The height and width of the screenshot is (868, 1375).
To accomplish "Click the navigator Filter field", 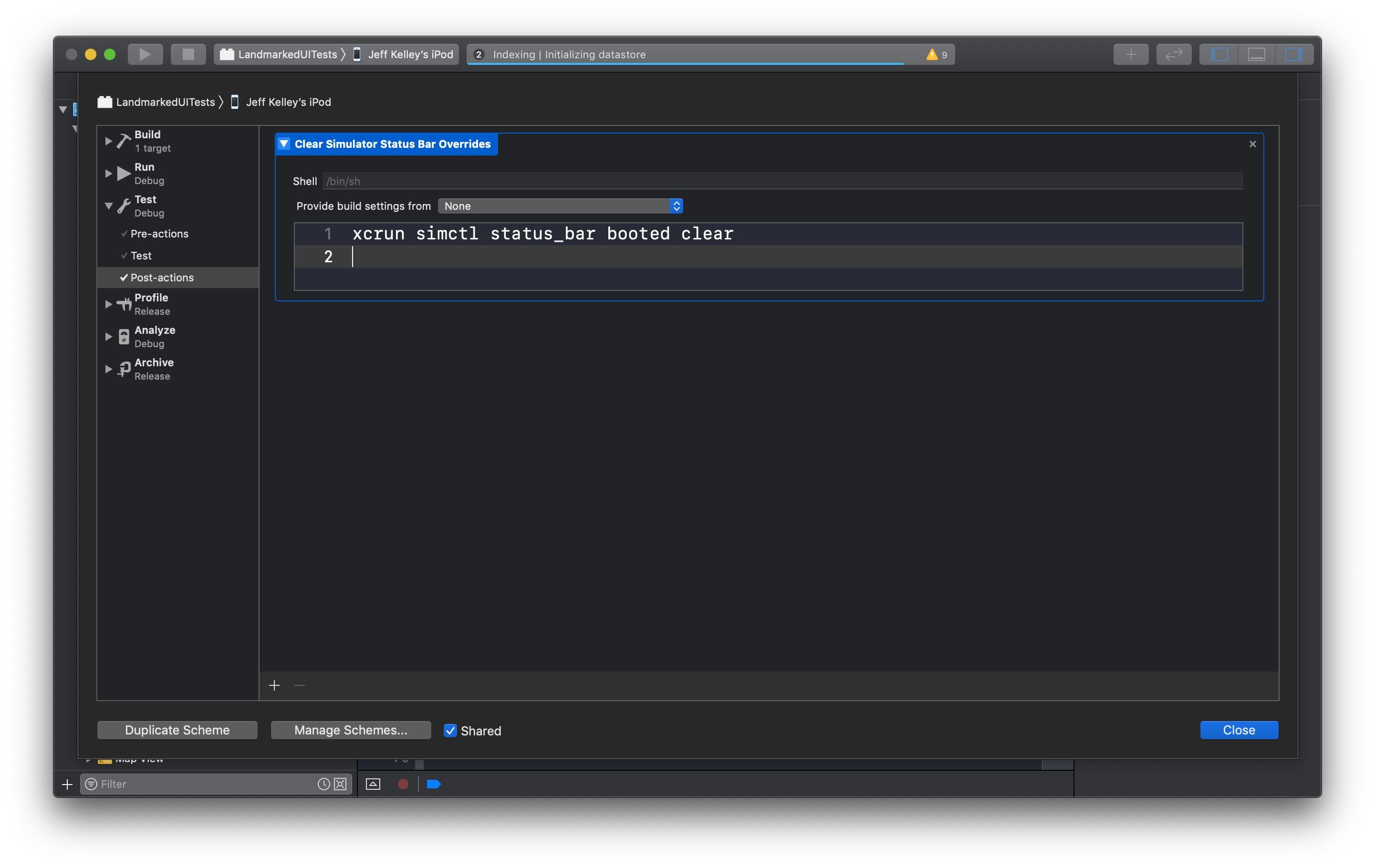I will click(215, 784).
